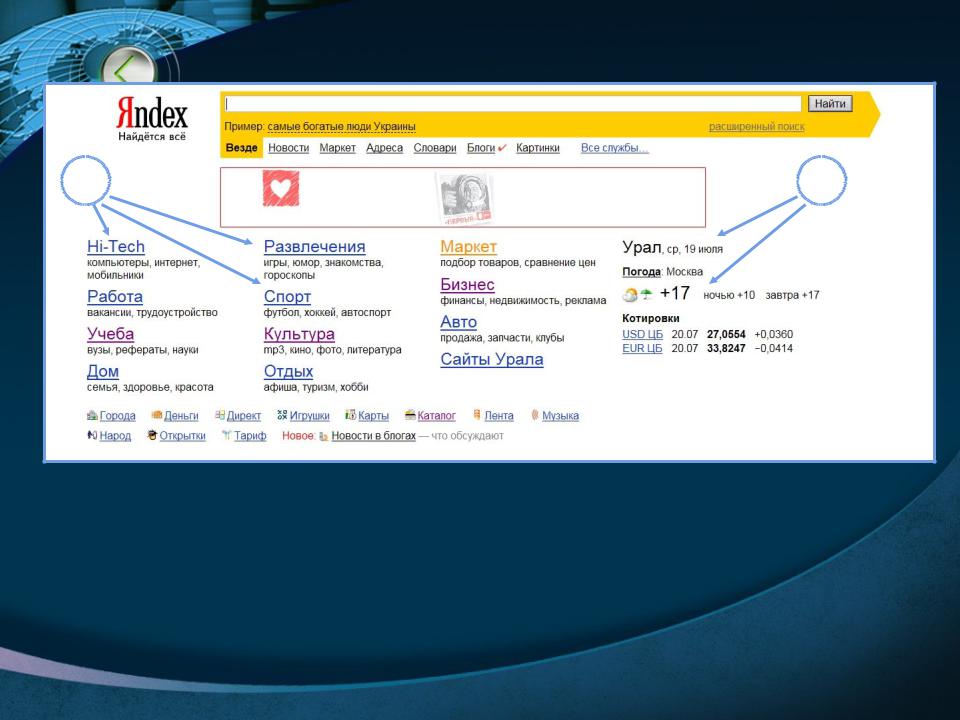Open the Народ service link

pyautogui.click(x=115, y=436)
